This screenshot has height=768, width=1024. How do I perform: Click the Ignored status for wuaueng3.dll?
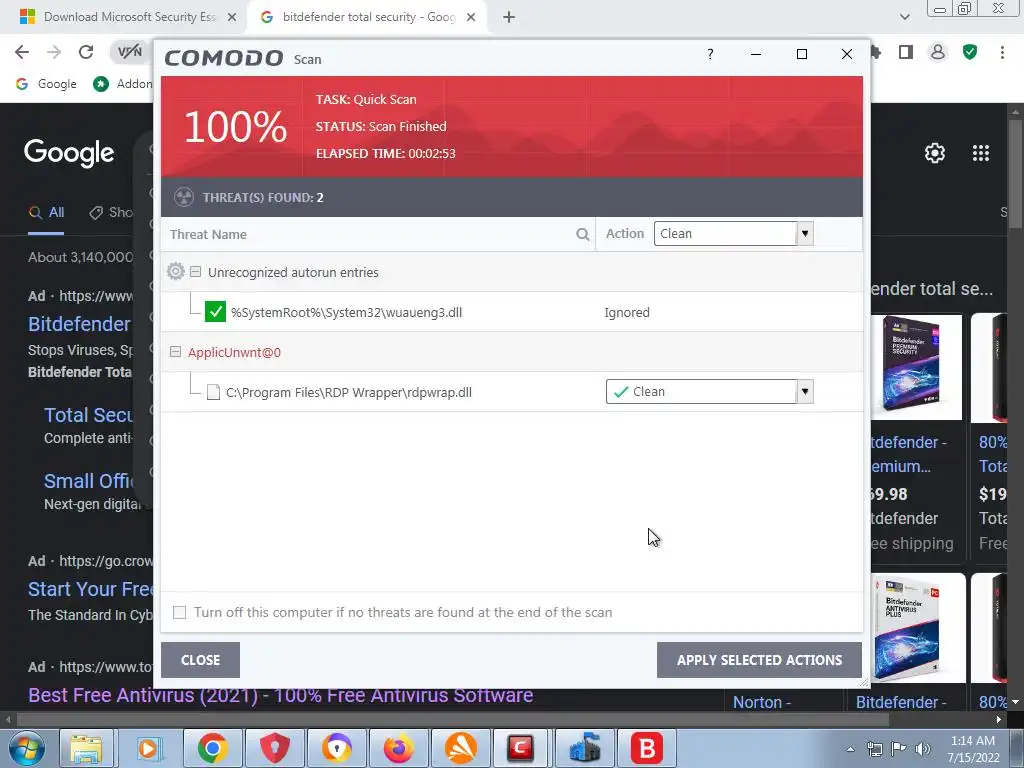click(627, 312)
